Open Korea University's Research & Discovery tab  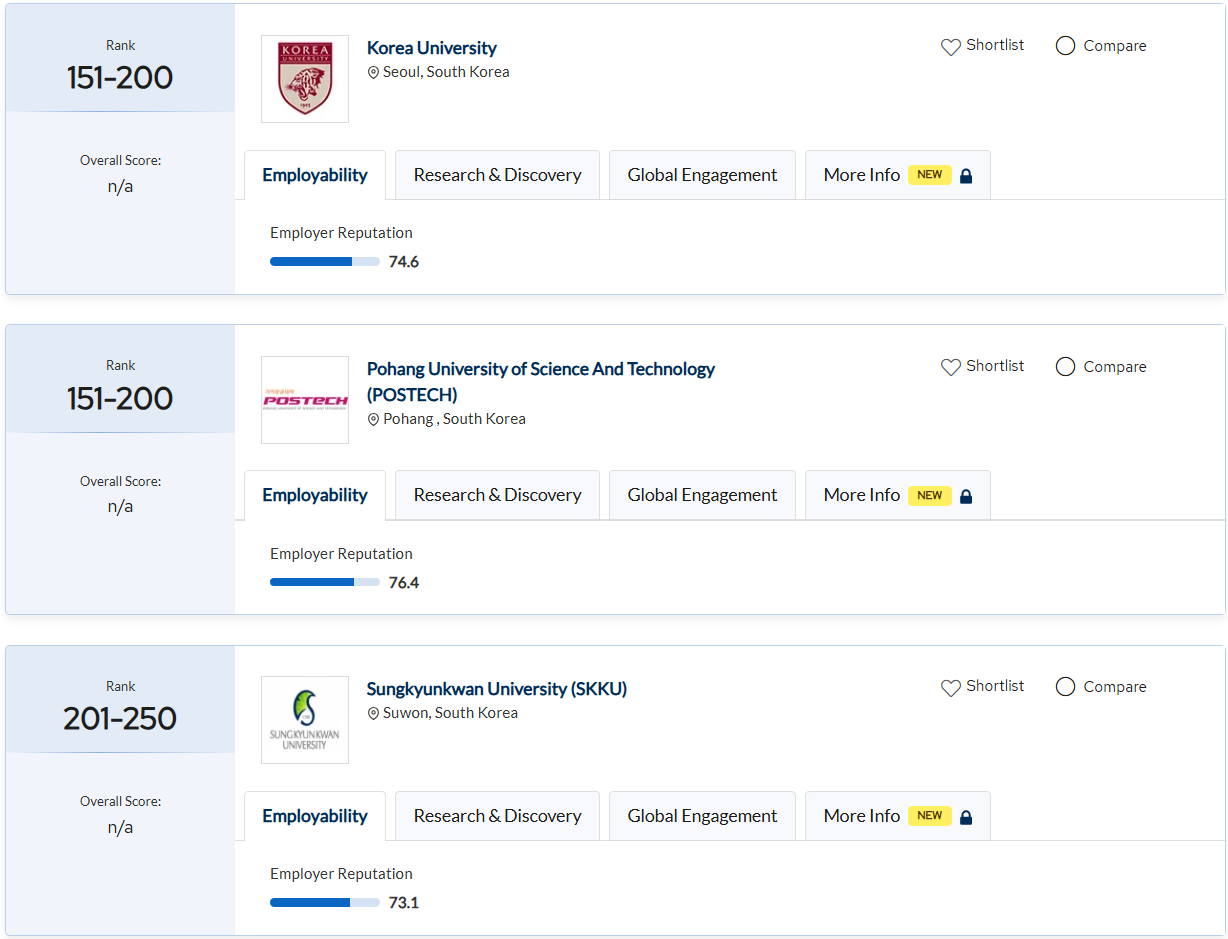pyautogui.click(x=497, y=175)
